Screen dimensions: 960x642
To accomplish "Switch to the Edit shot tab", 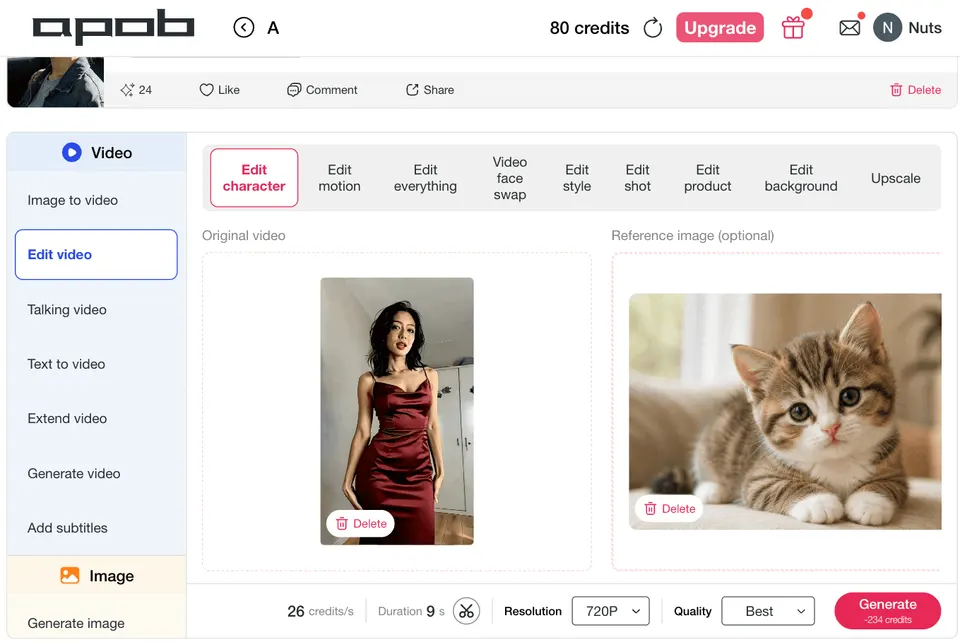I will [x=637, y=177].
